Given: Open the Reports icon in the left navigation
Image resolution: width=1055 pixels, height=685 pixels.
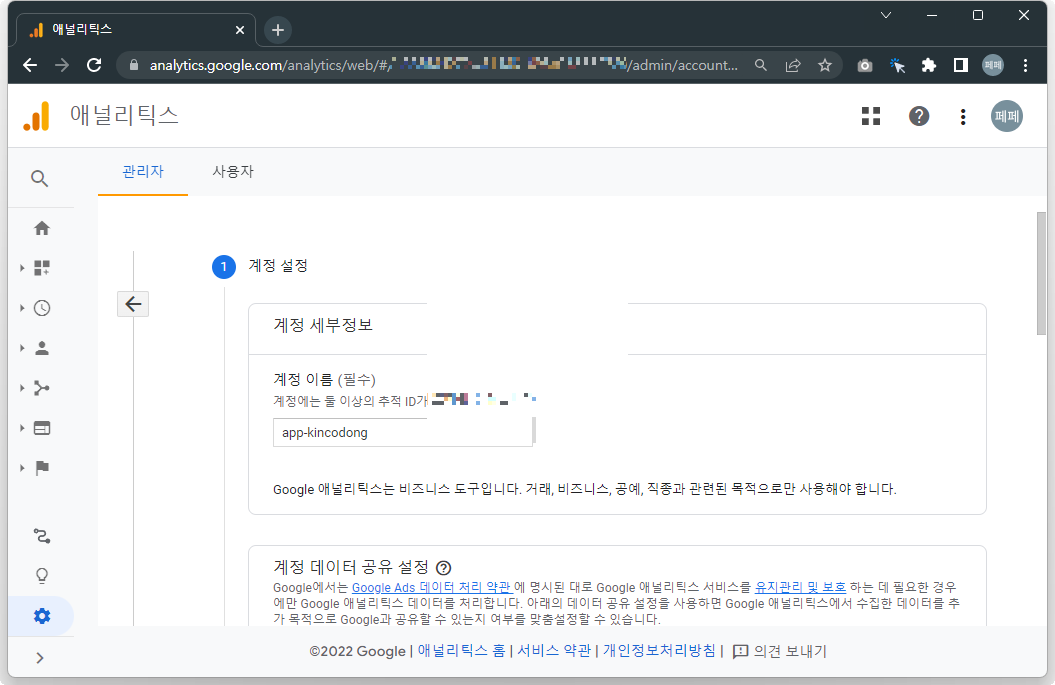Looking at the screenshot, I should 42,267.
